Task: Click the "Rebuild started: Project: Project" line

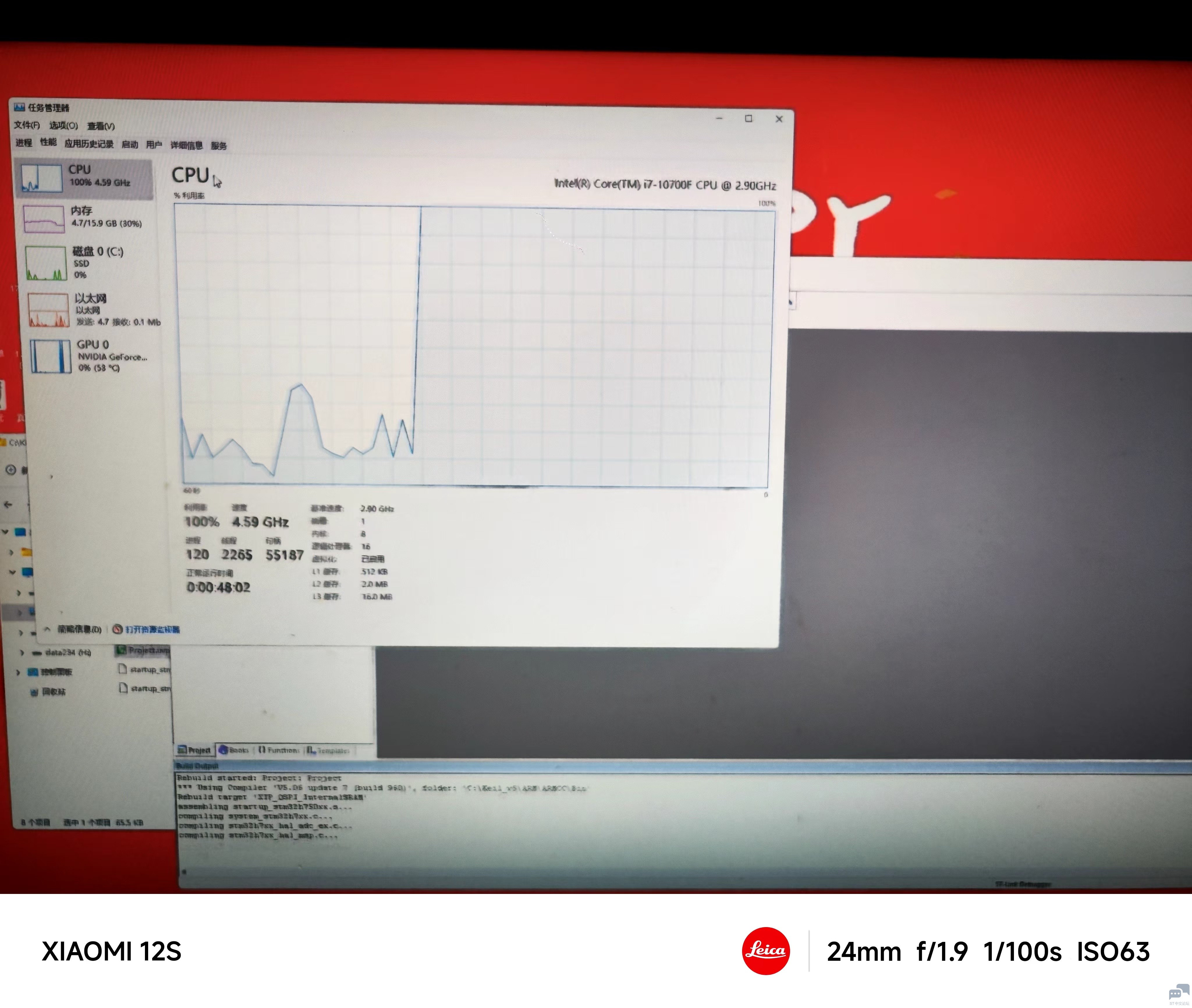Action: pyautogui.click(x=259, y=778)
